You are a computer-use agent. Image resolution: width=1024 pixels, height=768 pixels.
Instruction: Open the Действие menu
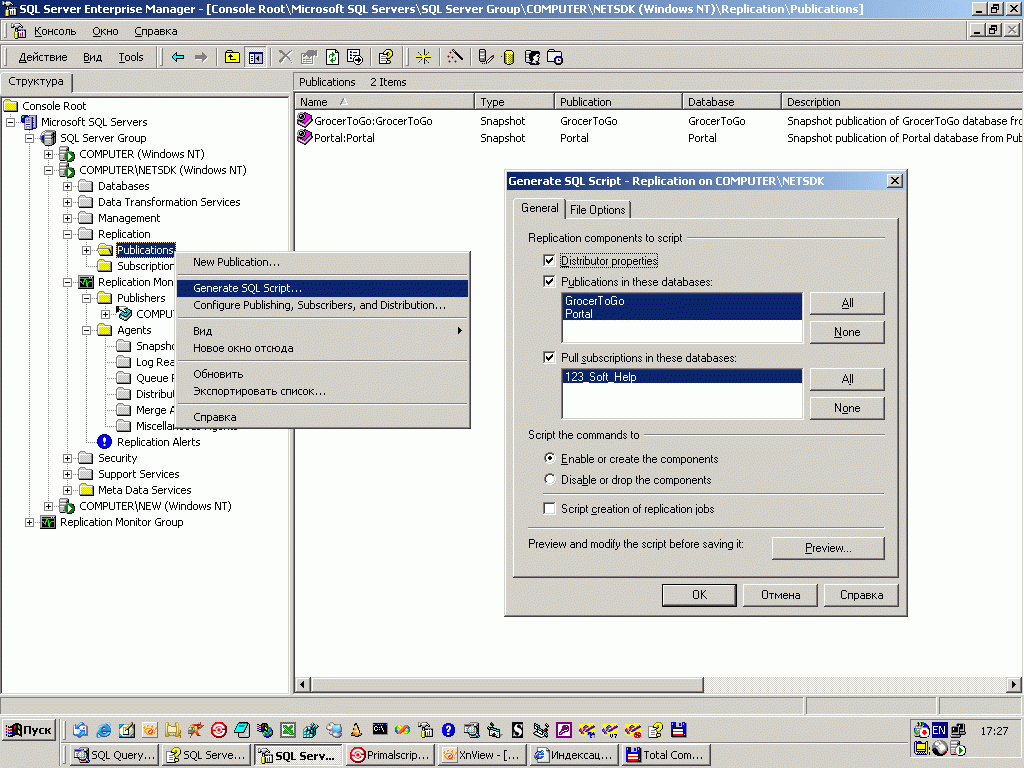coord(43,57)
